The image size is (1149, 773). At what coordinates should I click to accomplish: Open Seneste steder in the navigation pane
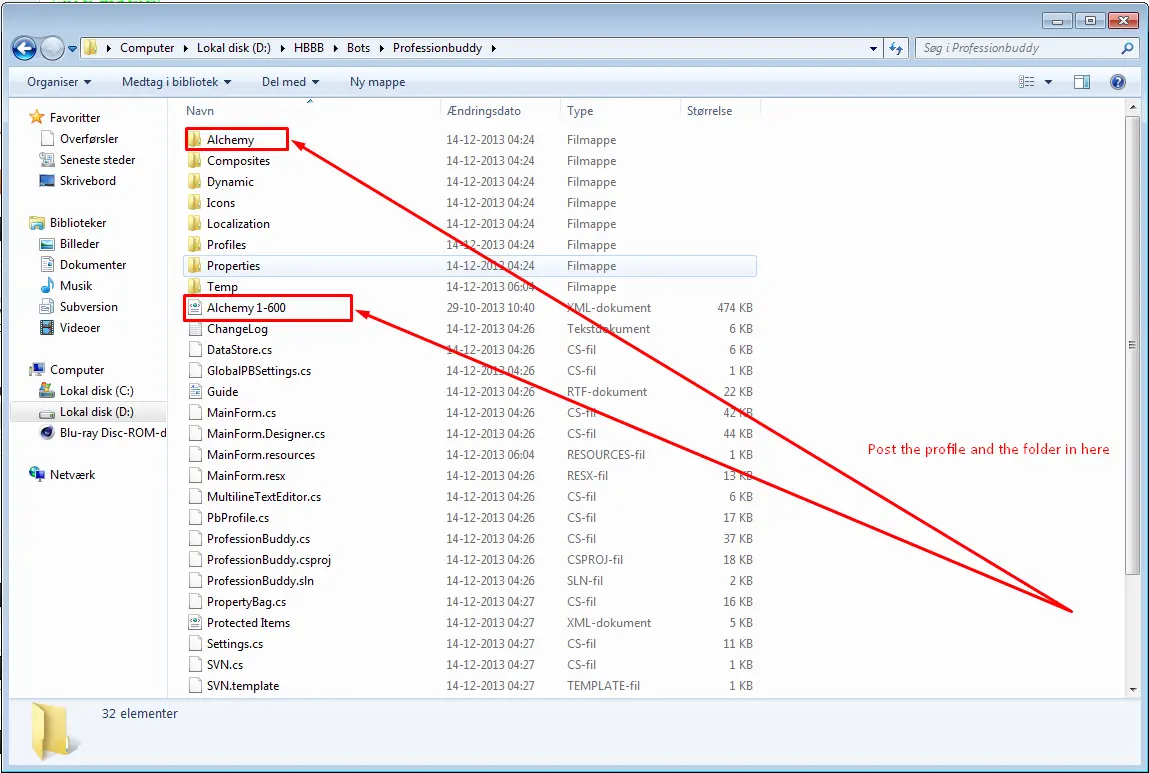97,160
